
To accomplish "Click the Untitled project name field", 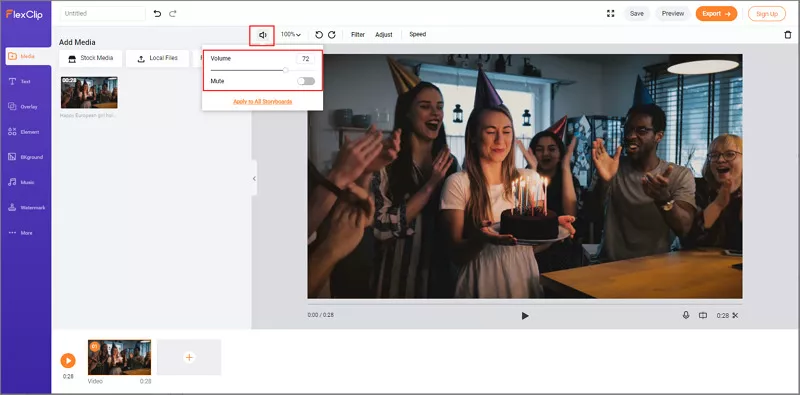I will (103, 14).
